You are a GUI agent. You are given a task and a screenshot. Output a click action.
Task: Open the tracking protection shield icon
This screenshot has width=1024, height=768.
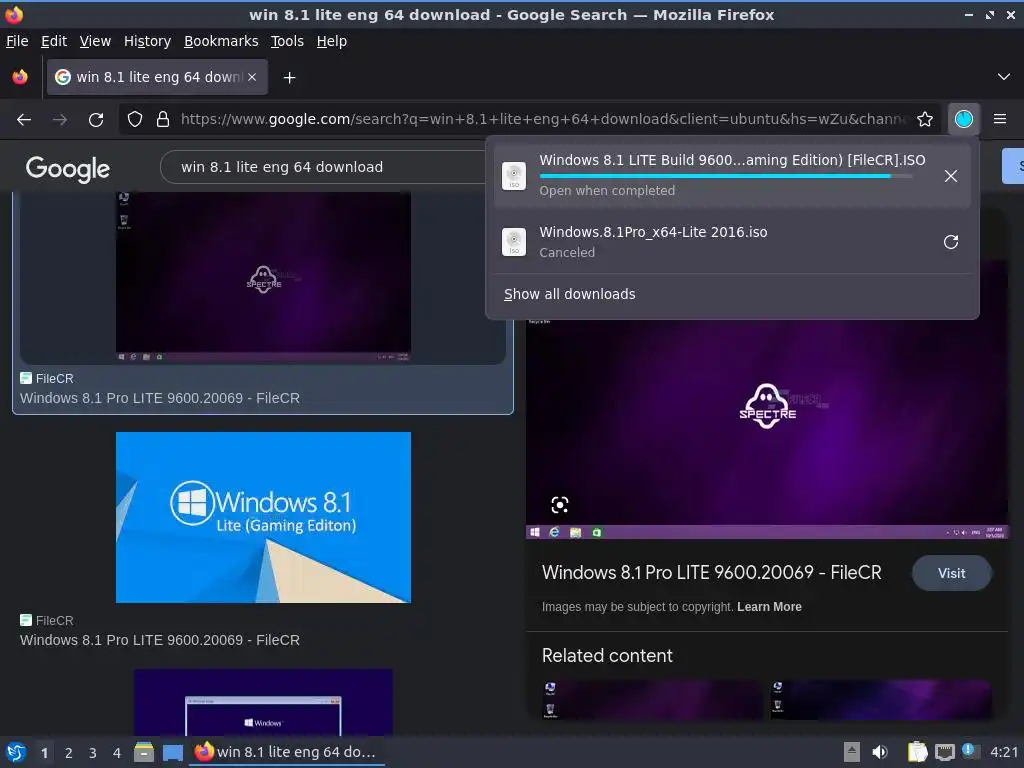(x=135, y=119)
